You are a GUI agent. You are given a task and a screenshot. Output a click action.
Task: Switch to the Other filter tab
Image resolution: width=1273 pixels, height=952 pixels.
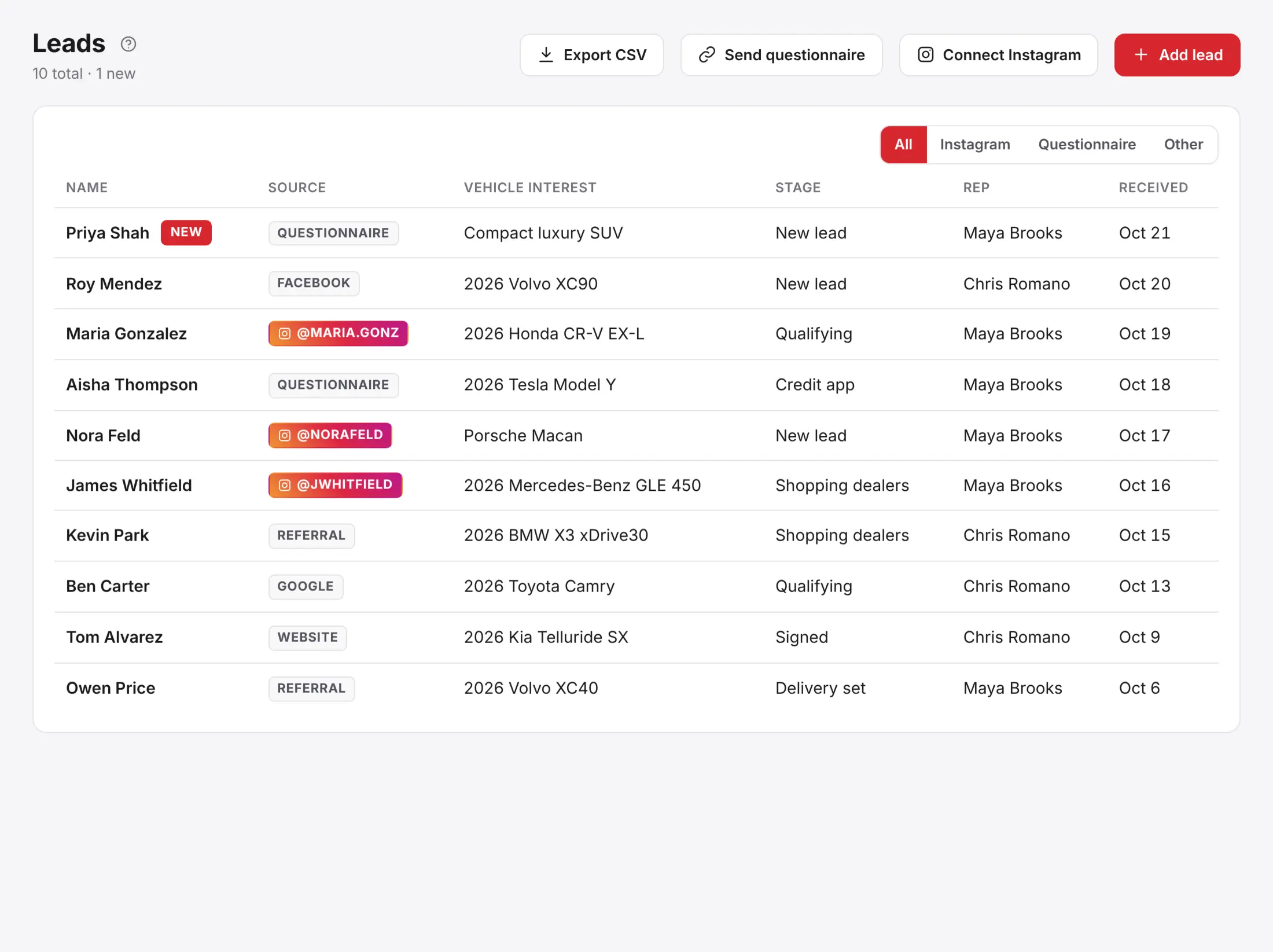tap(1183, 145)
